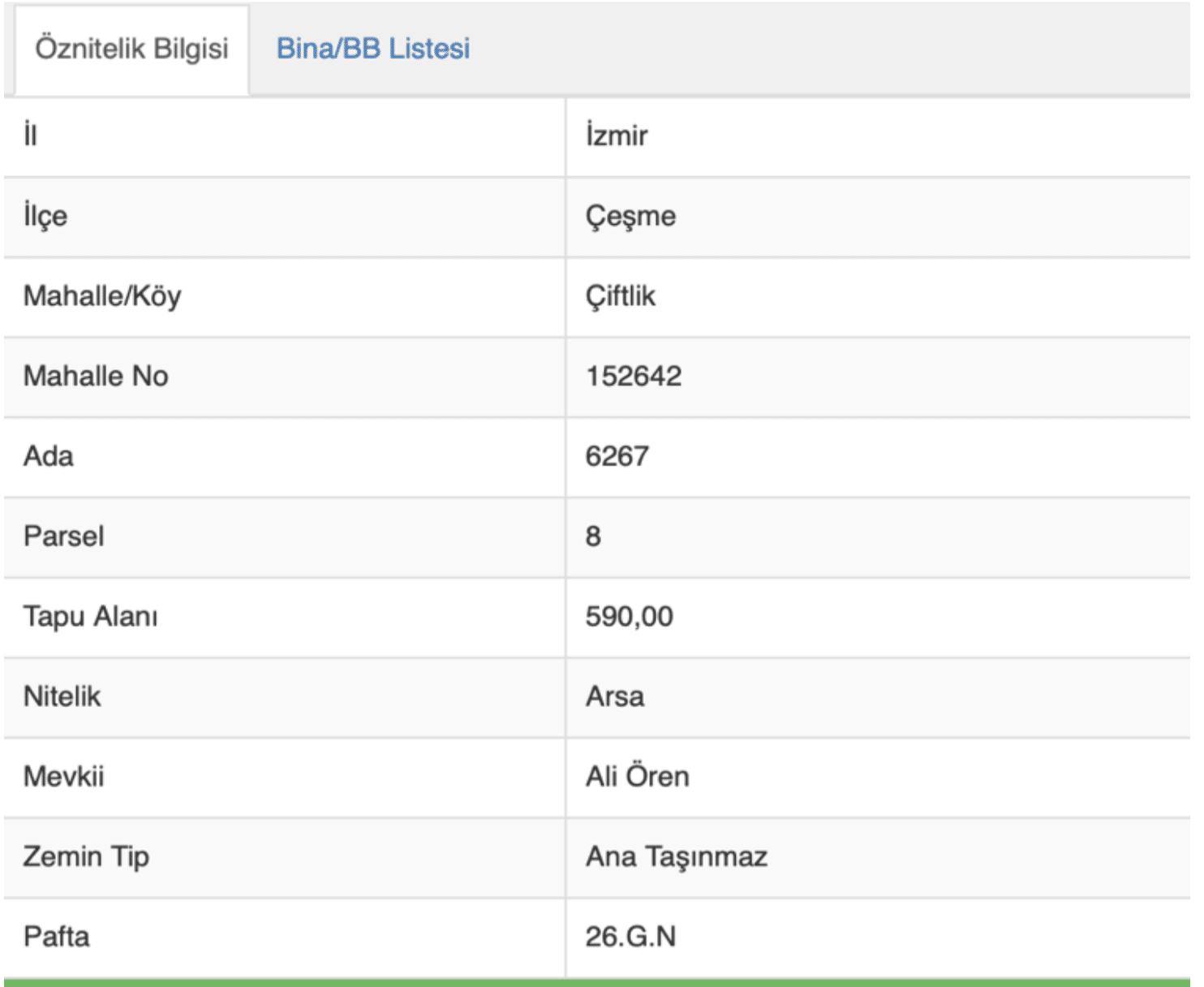Click the Mevkii value Ali Ören
The height and width of the screenshot is (987, 1204).
click(x=637, y=777)
